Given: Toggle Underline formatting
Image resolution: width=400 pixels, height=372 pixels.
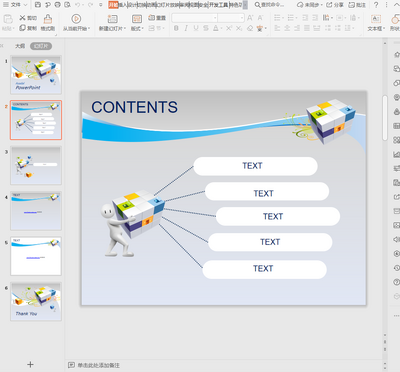Looking at the screenshot, I should [196, 28].
